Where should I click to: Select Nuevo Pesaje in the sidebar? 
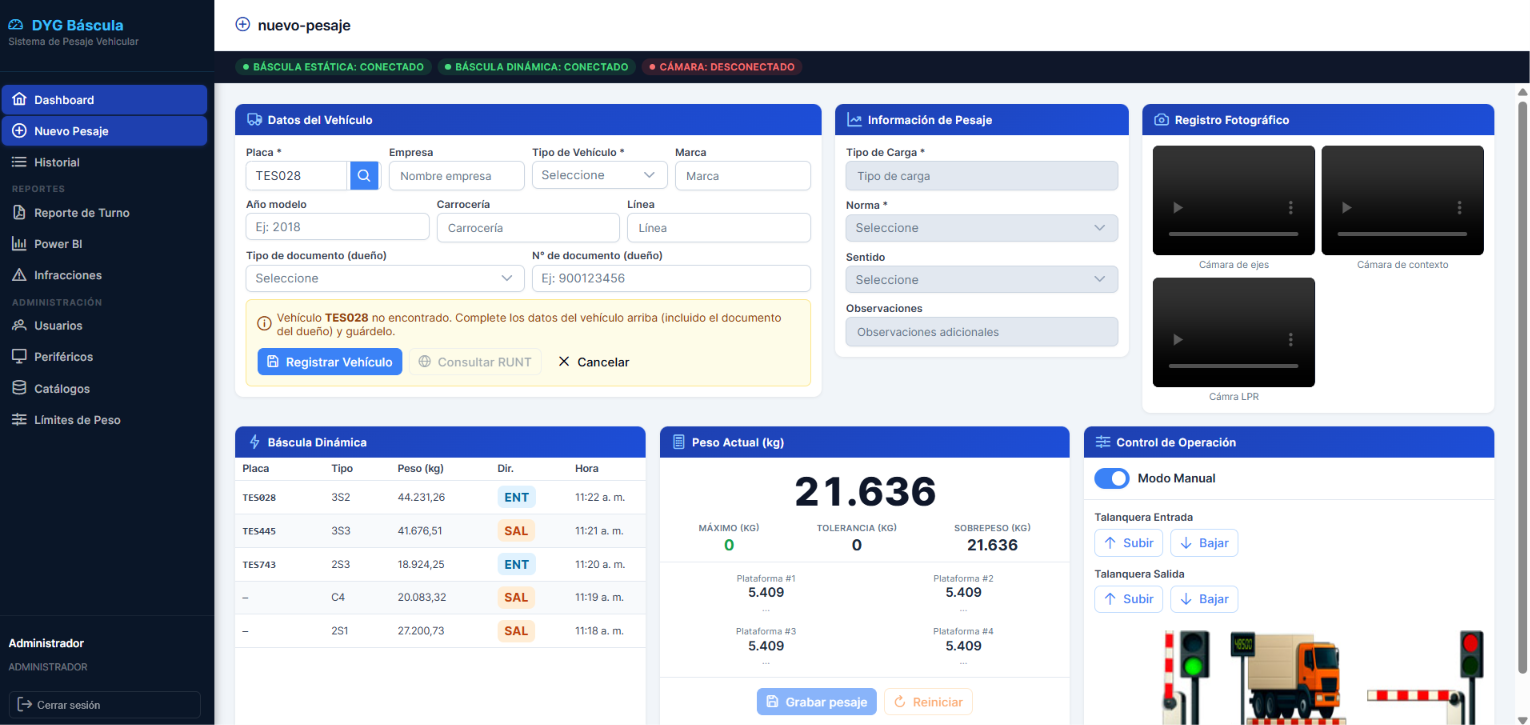click(104, 131)
